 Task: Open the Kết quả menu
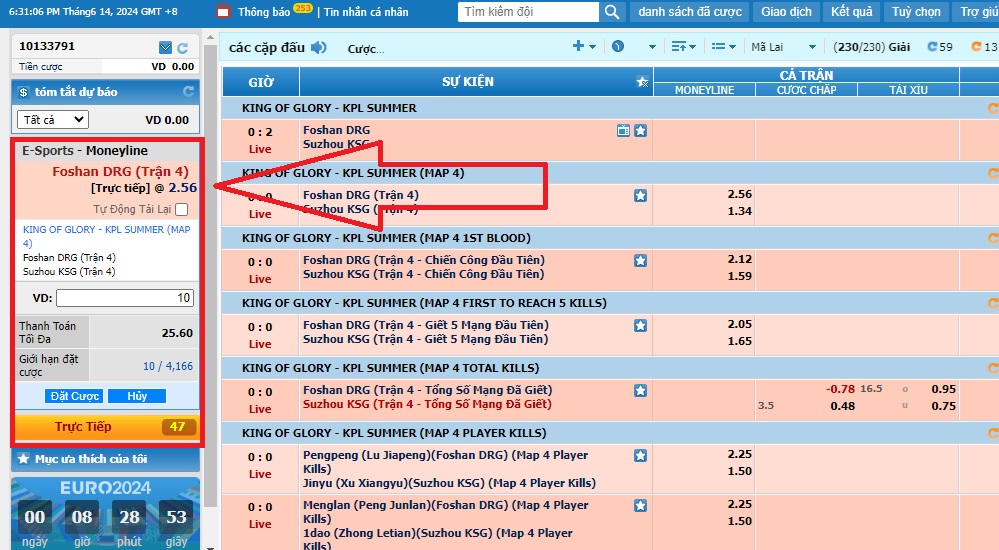851,12
